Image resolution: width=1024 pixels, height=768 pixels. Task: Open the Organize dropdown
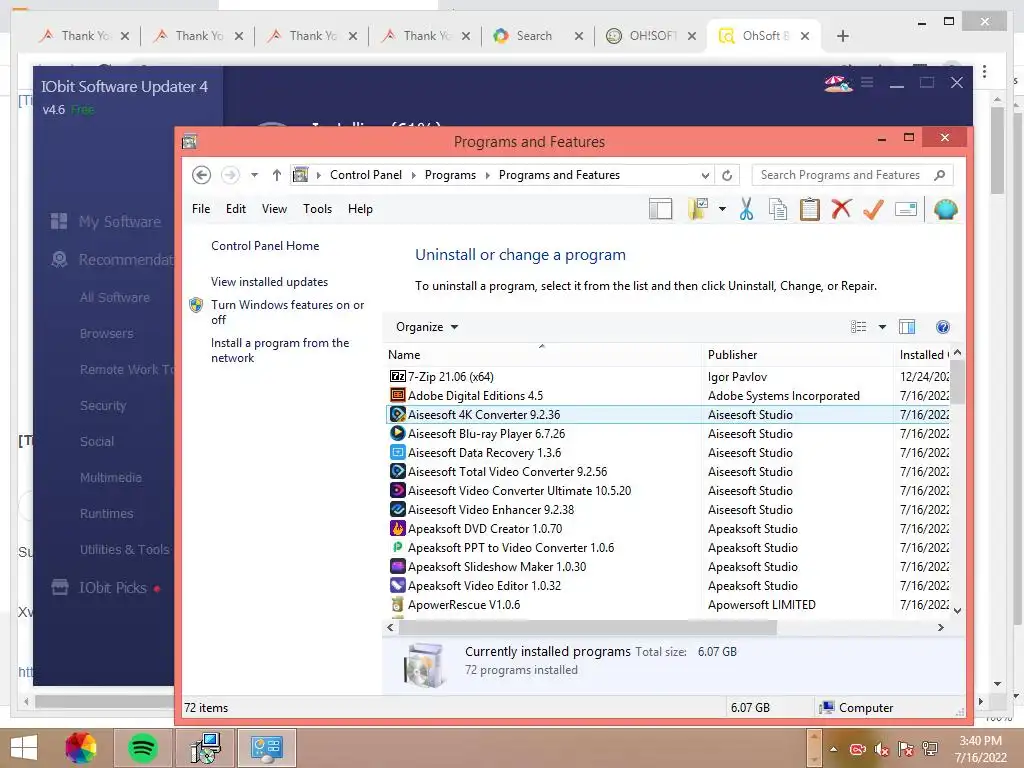click(427, 327)
